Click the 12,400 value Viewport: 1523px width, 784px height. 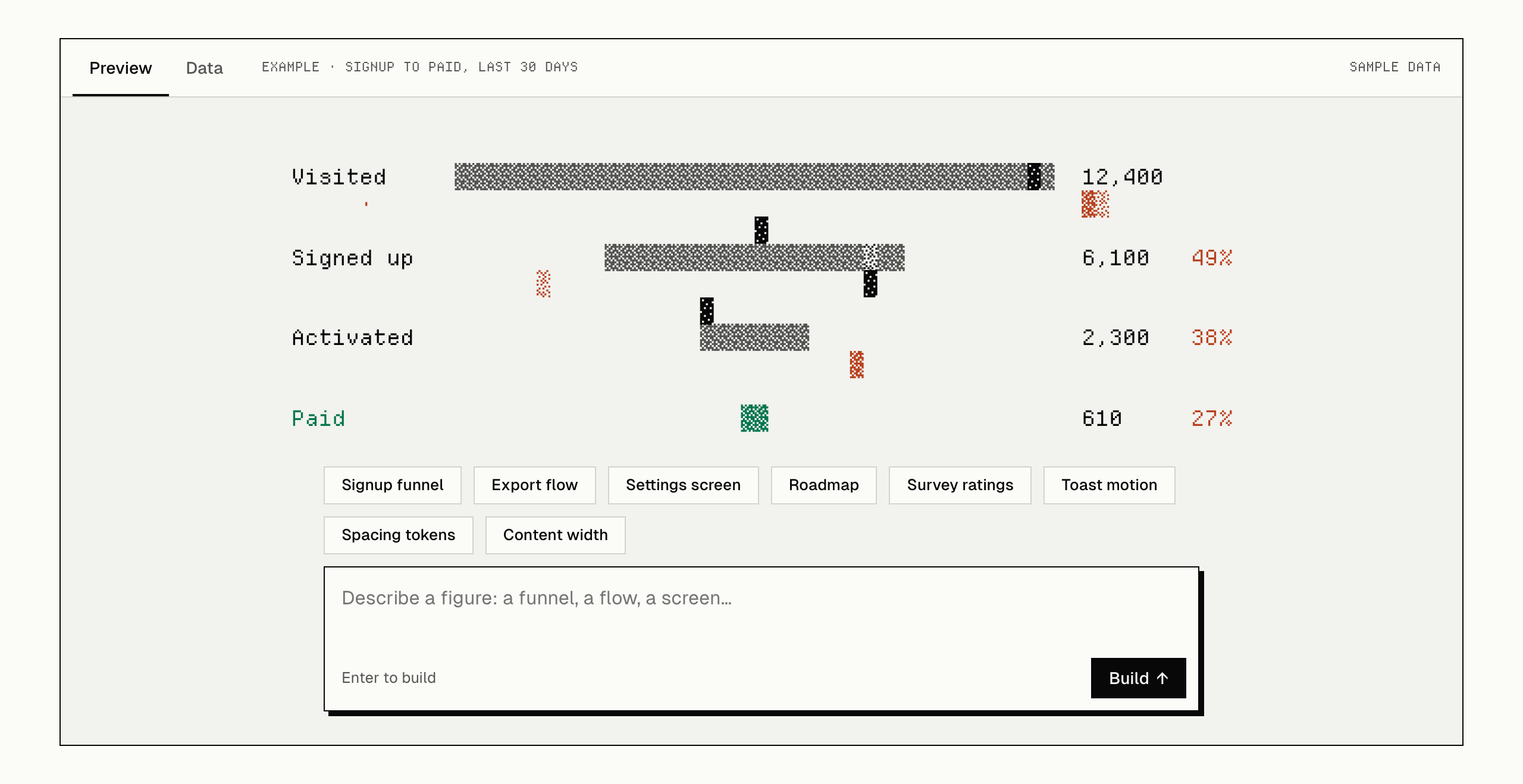pyautogui.click(x=1122, y=177)
